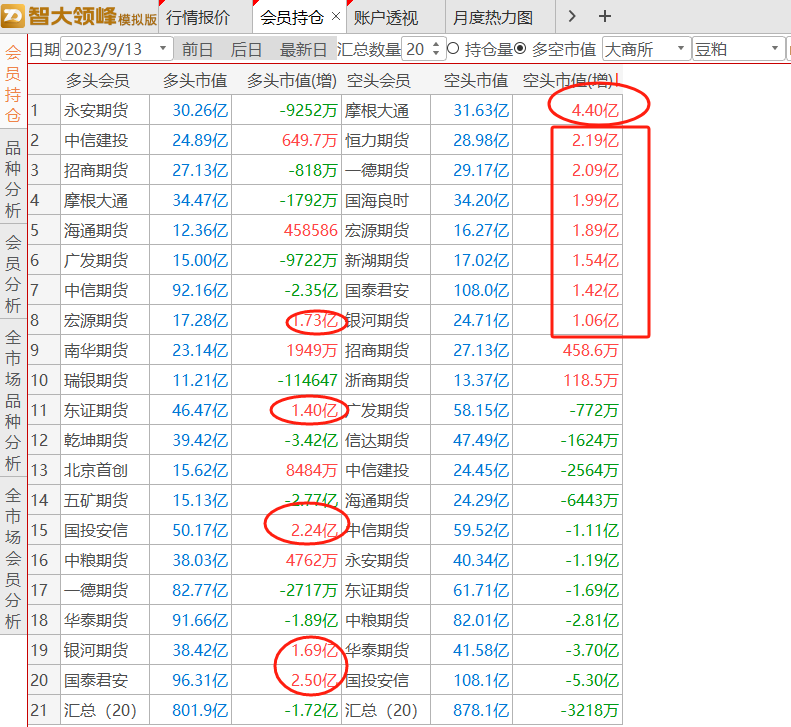Viewport: 791px width, 727px height.
Task: Click the value 27.13亿 in row 3 多头市值
Action: (x=200, y=171)
